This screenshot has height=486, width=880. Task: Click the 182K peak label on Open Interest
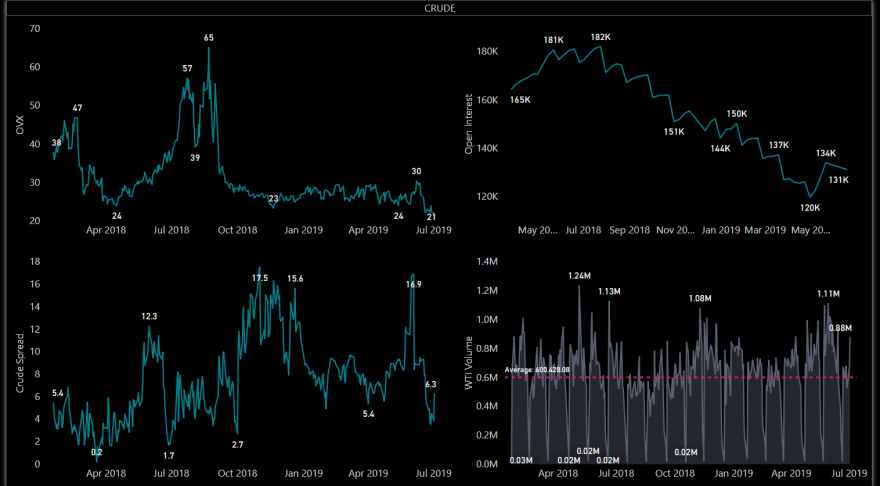601,37
